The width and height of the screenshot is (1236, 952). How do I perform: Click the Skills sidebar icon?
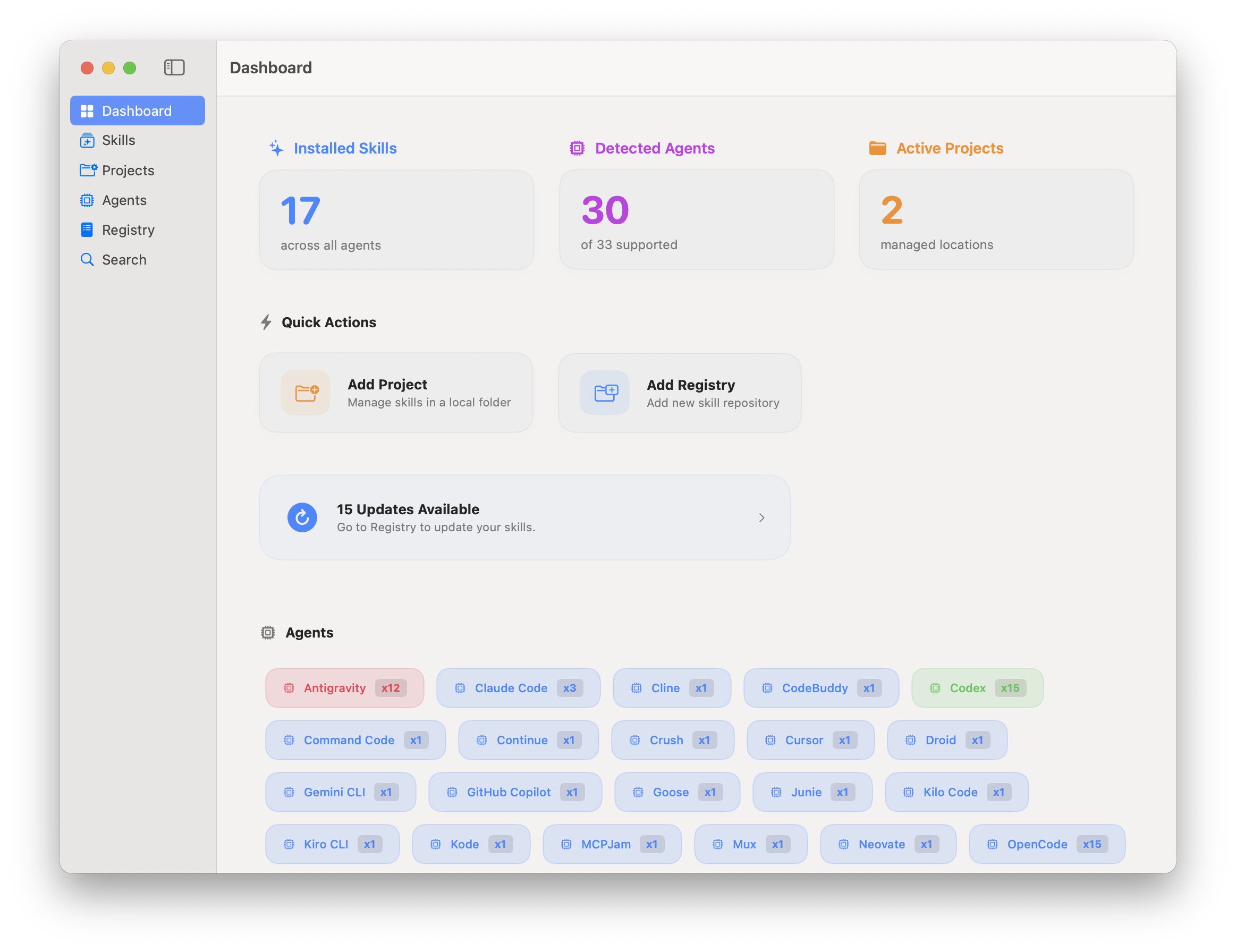click(87, 140)
